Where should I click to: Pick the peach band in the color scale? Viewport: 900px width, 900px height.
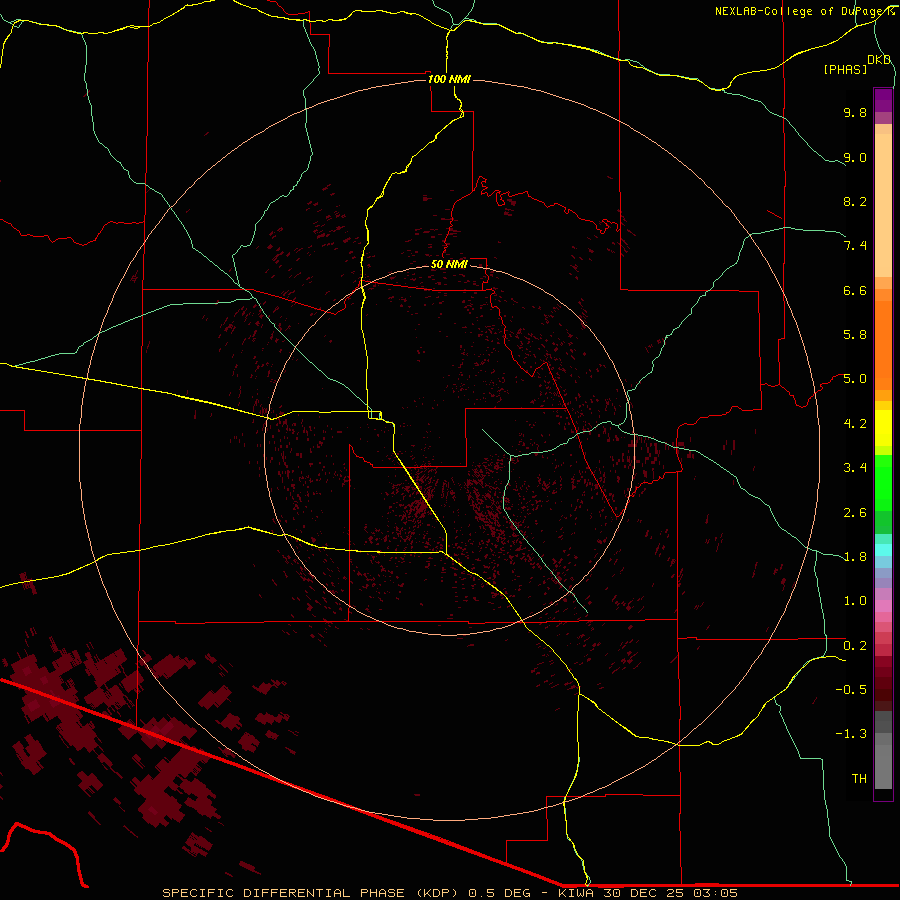tap(883, 205)
